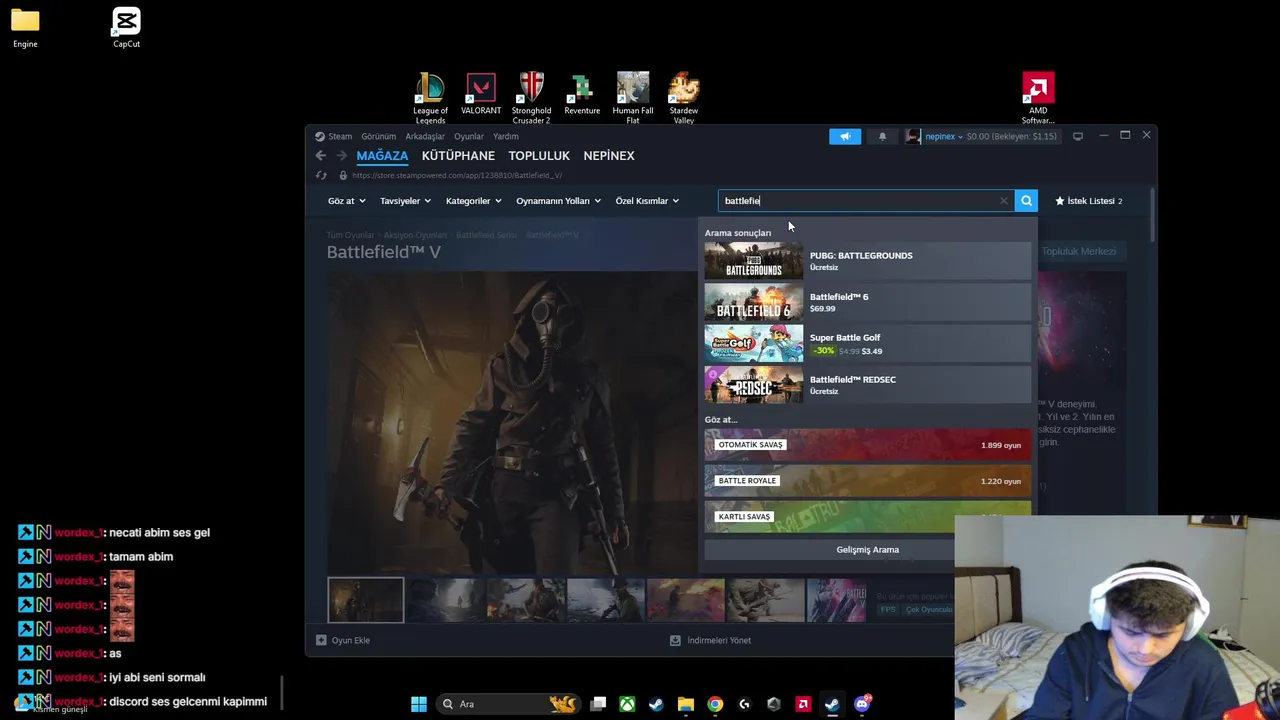The width and height of the screenshot is (1280, 720).
Task: Open nepinex account dropdown
Action: coord(944,136)
